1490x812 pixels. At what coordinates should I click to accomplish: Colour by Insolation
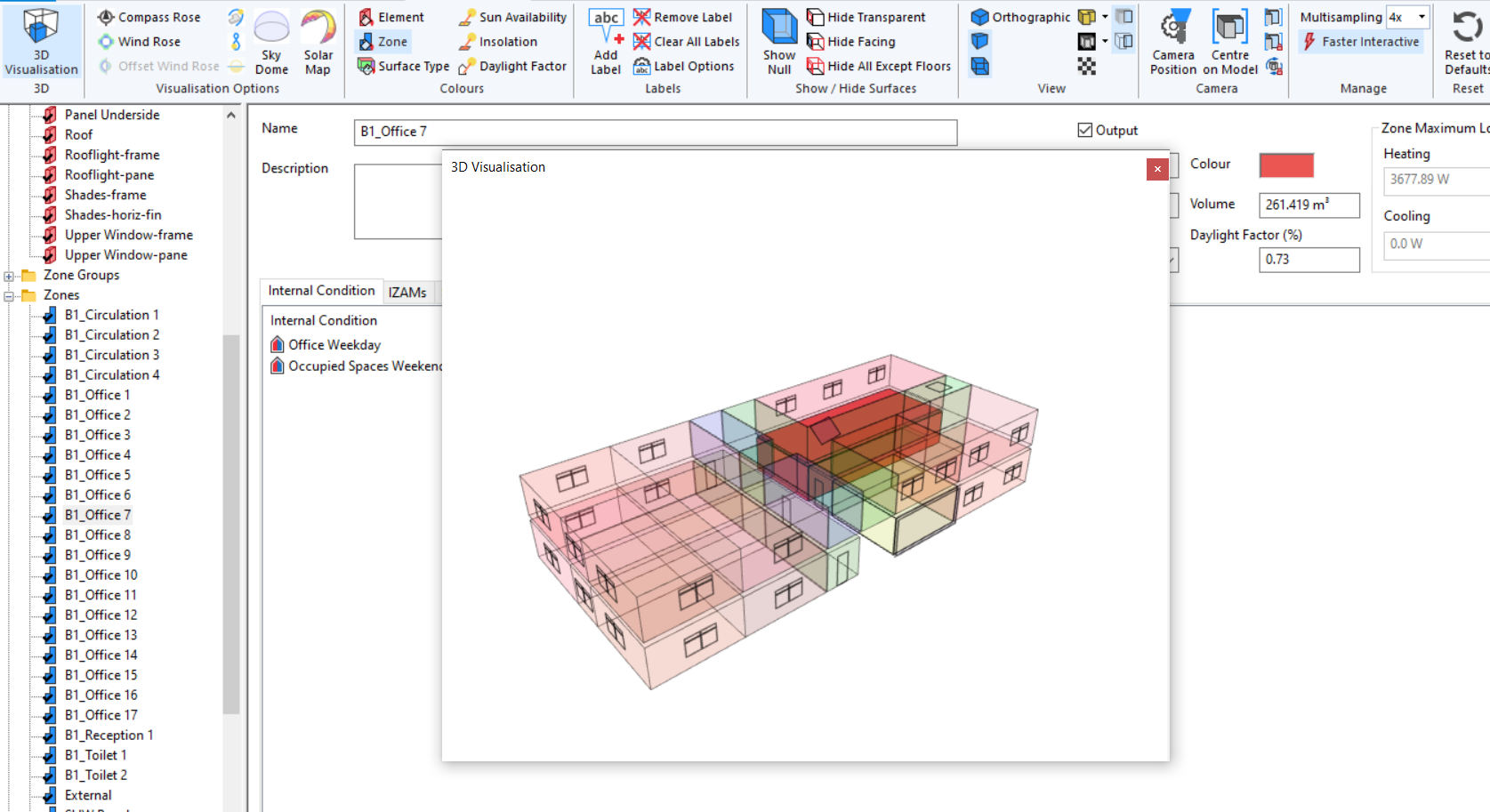[498, 42]
